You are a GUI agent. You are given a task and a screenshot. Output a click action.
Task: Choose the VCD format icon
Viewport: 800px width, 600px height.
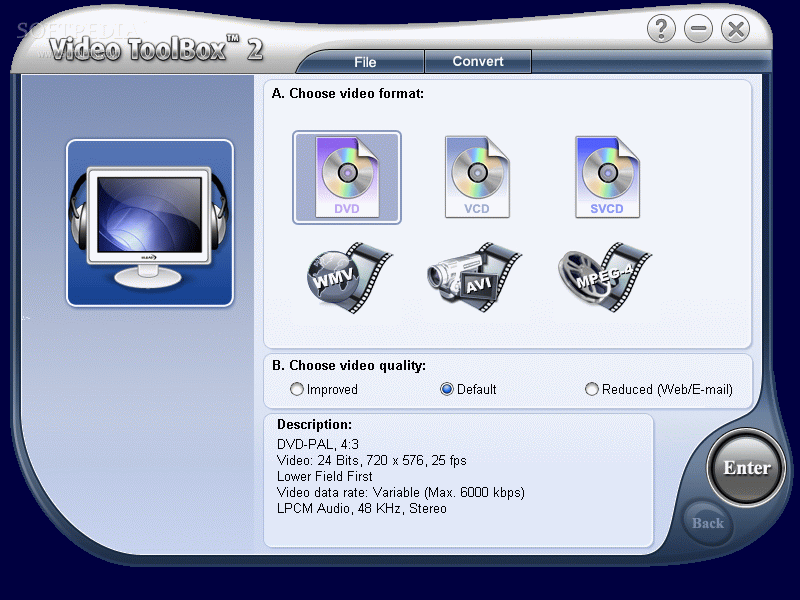coord(477,177)
